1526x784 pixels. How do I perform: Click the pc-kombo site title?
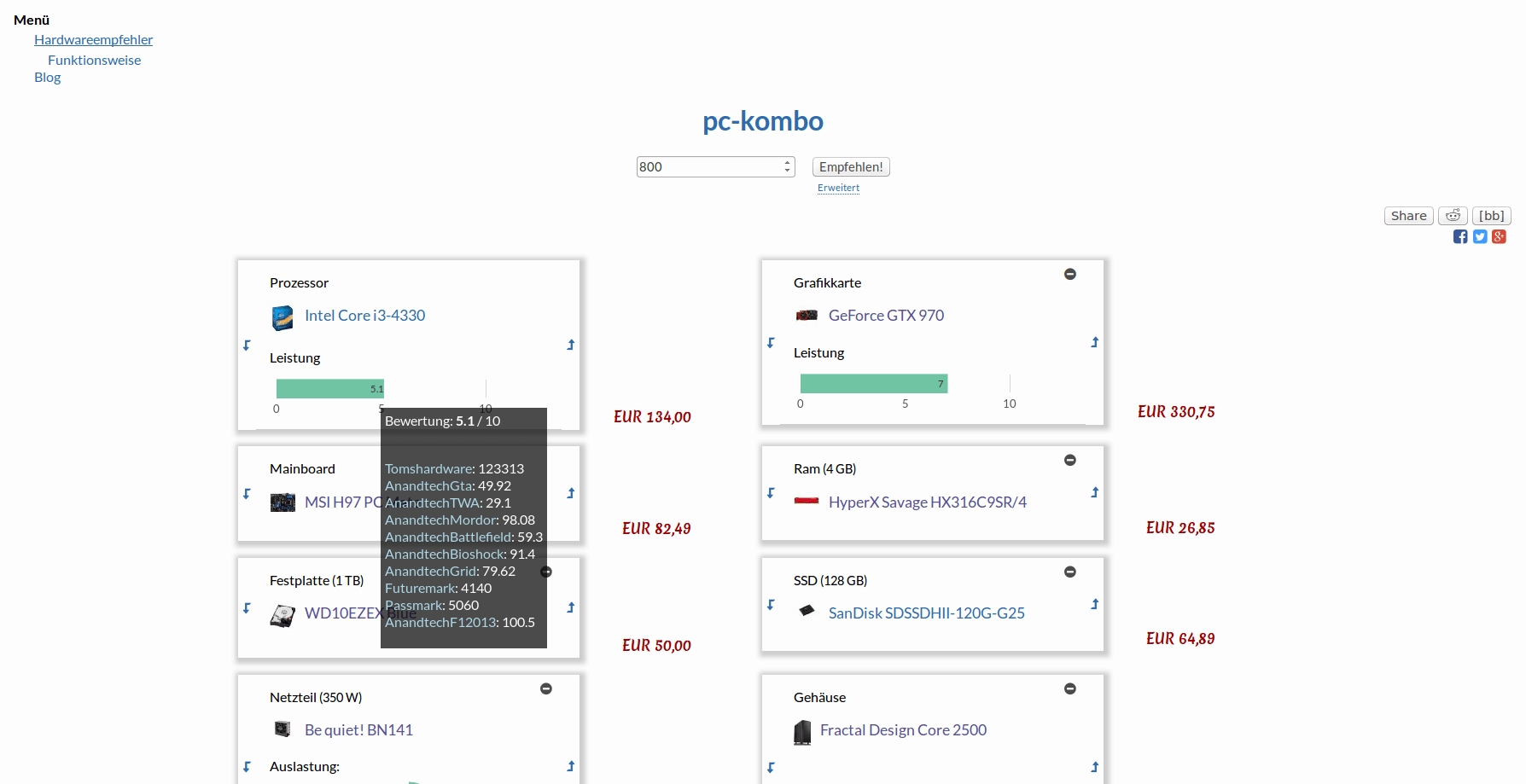tap(763, 121)
